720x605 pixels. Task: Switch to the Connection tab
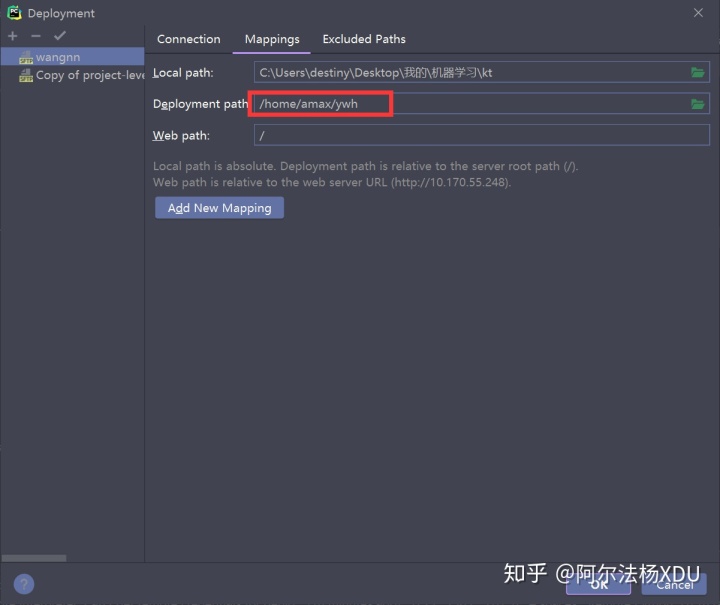tap(189, 39)
